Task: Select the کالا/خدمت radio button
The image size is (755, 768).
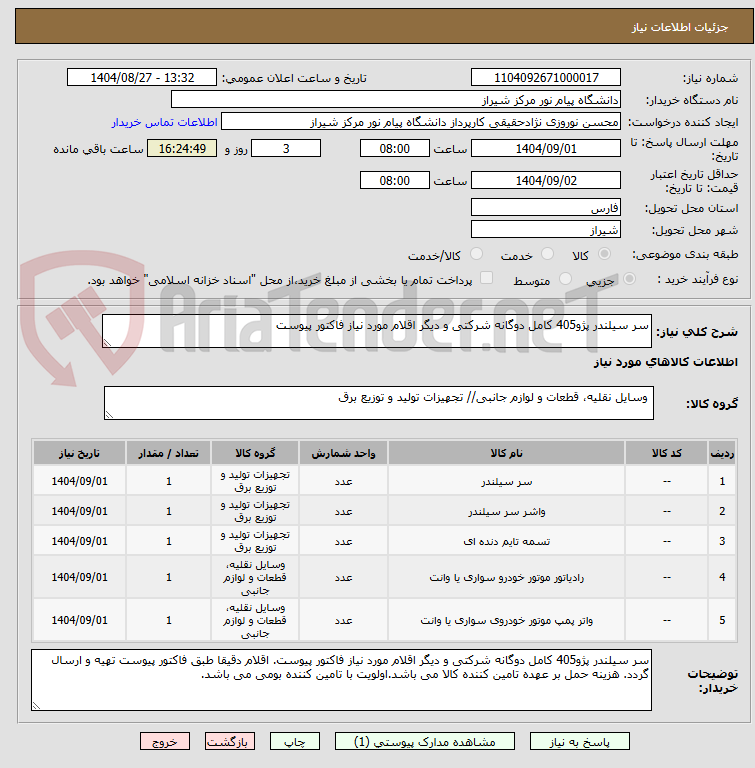Action: coord(476,254)
